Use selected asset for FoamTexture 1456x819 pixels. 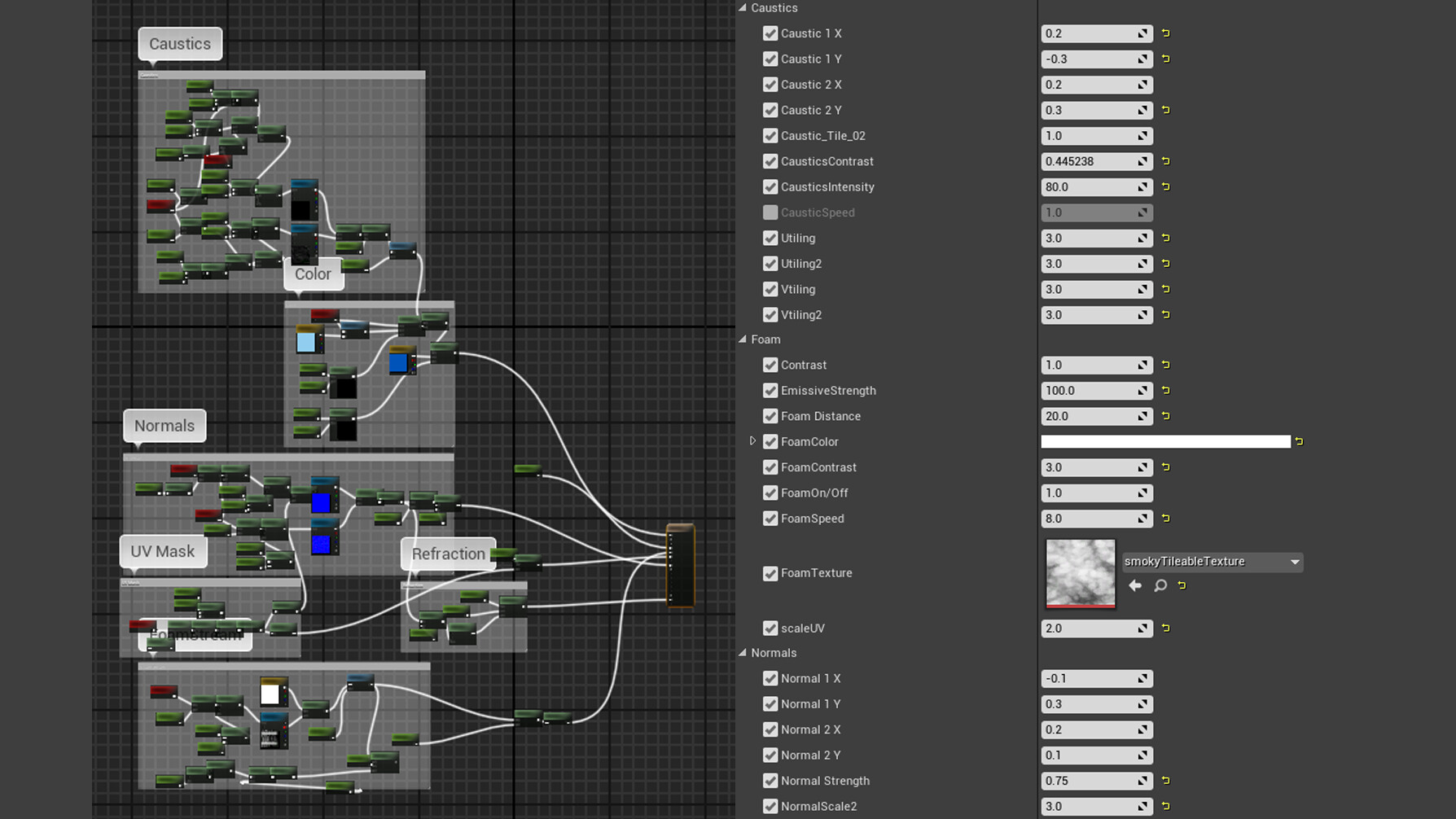[x=1134, y=585]
